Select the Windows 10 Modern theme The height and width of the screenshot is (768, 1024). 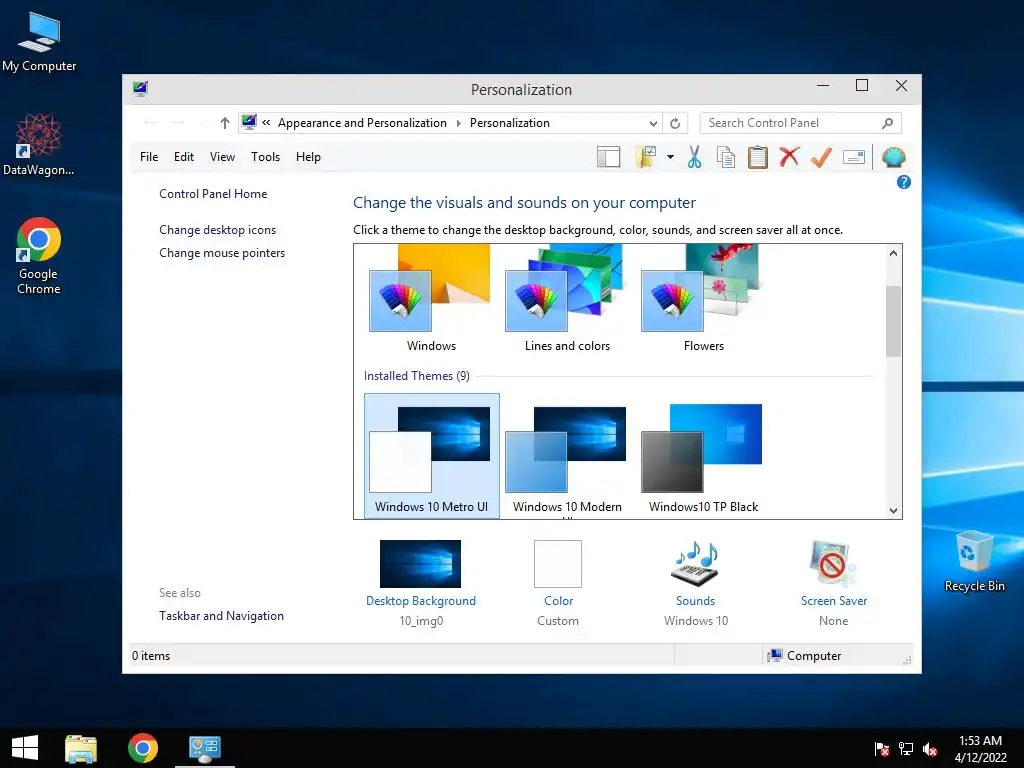567,456
